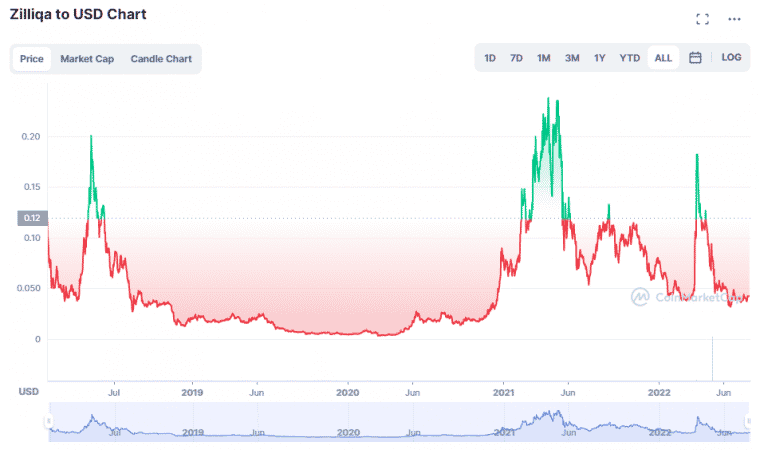Switch to the Market Cap tab
The height and width of the screenshot is (450, 760).
(x=87, y=59)
